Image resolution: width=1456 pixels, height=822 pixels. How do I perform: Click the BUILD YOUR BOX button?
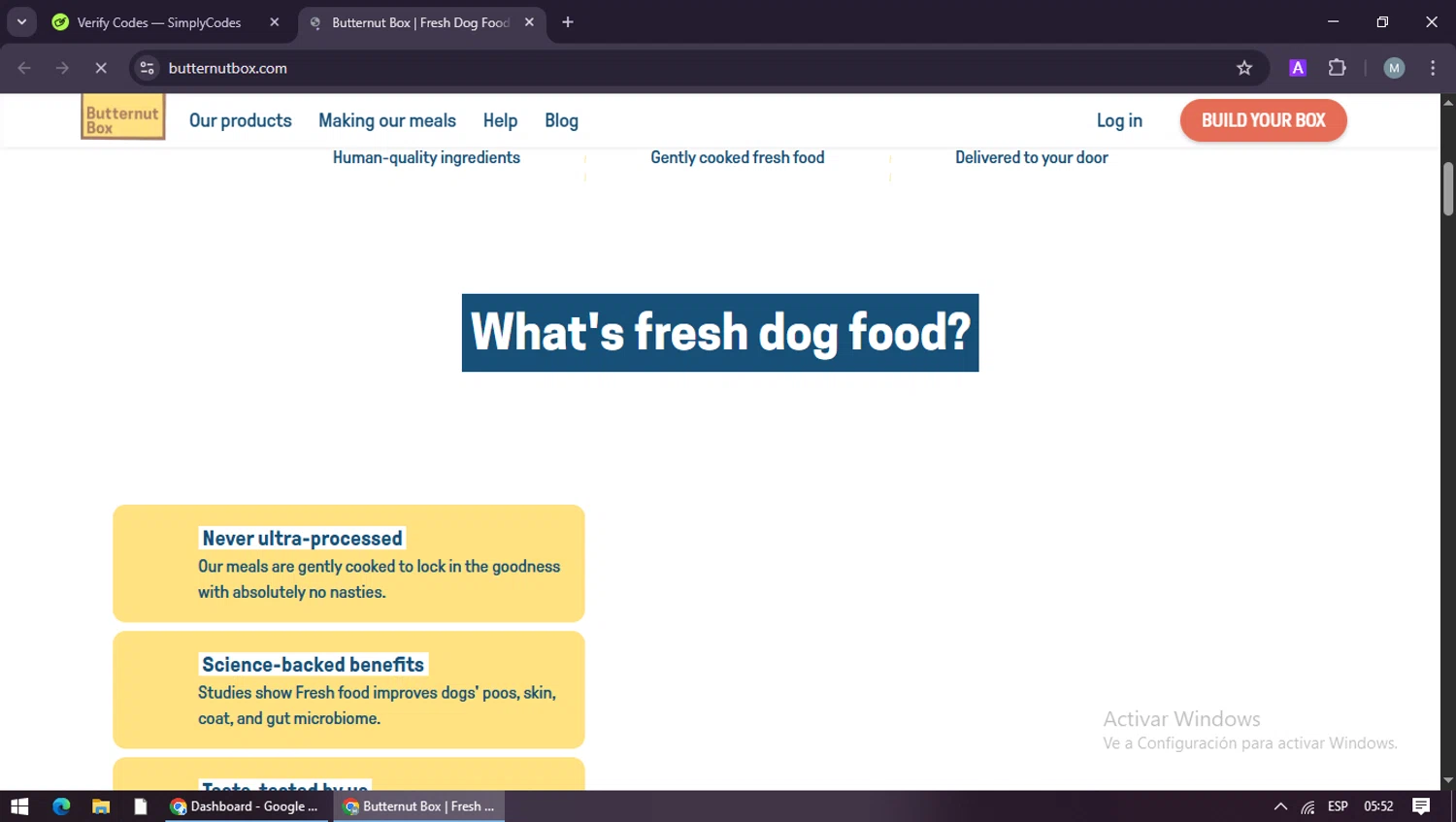[1263, 120]
